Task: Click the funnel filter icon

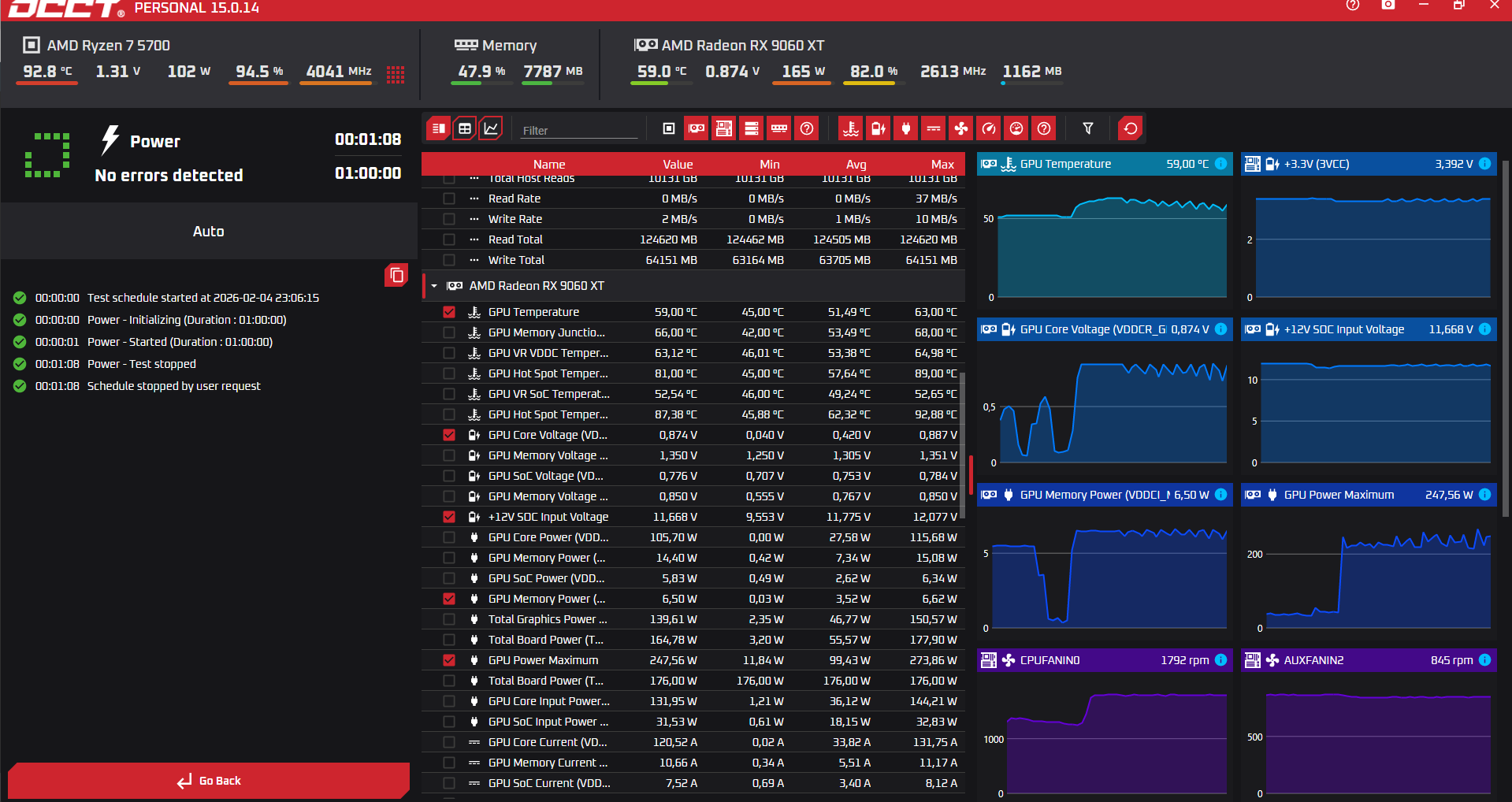Action: pyautogui.click(x=1088, y=128)
